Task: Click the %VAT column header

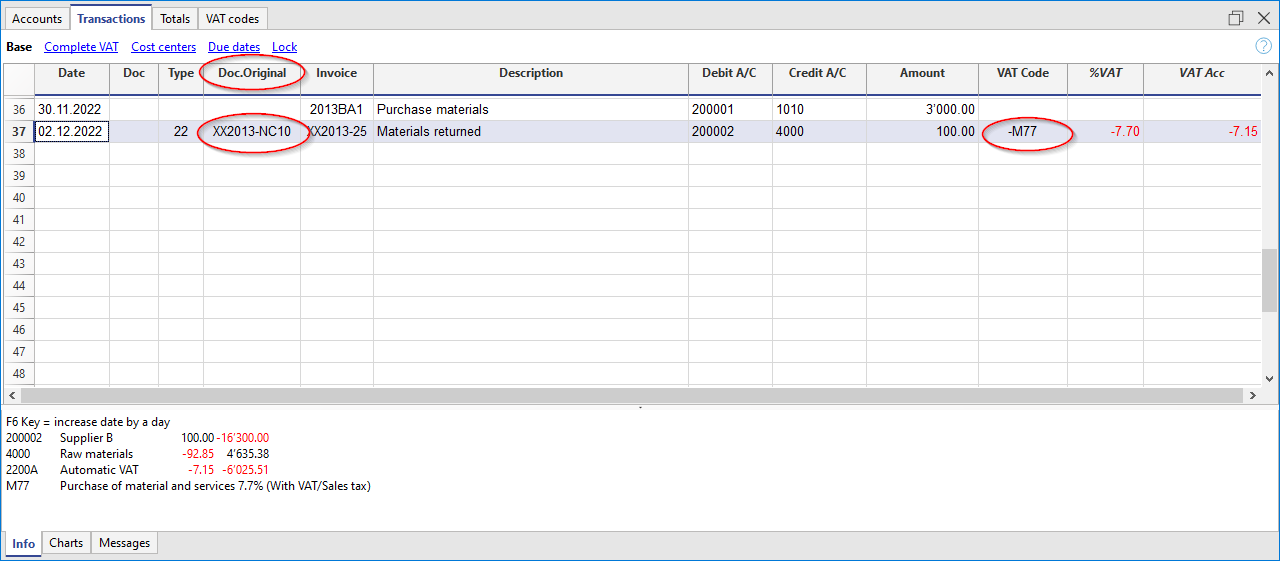Action: (x=1105, y=79)
